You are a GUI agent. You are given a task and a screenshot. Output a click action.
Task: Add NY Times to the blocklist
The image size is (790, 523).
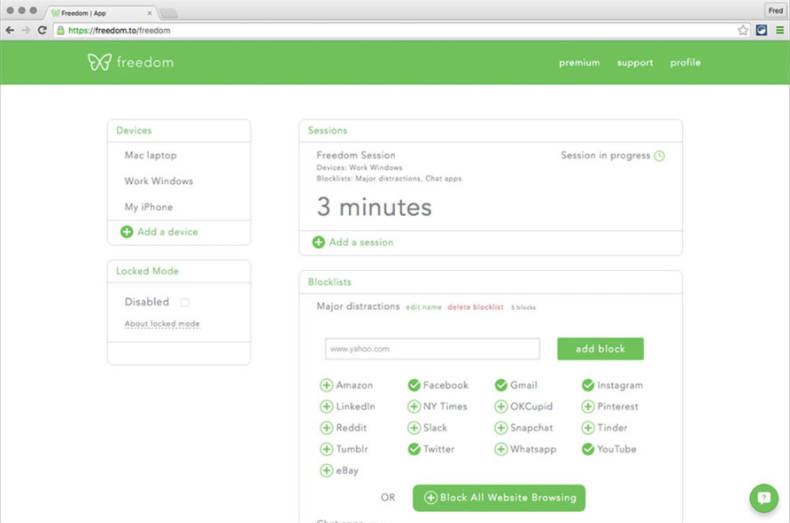[414, 407]
